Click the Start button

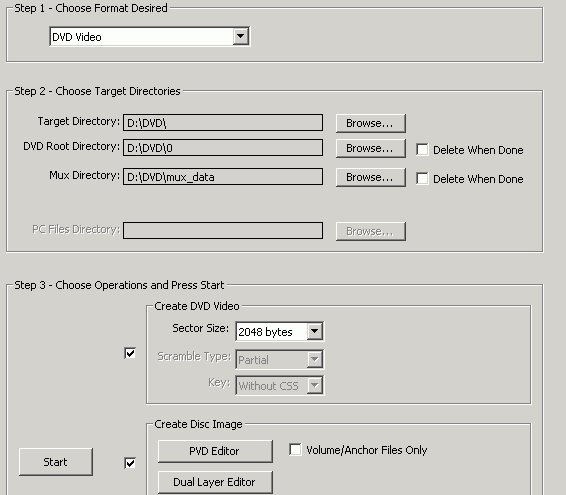coord(56,462)
